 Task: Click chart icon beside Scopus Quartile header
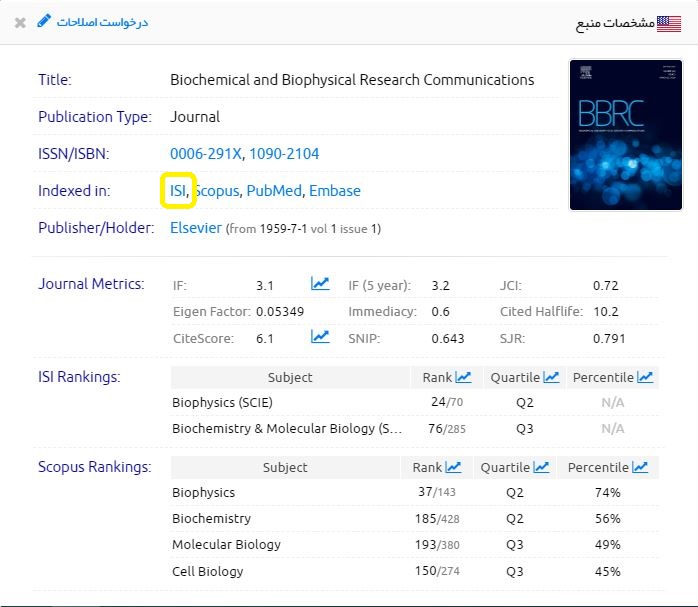[x=541, y=467]
